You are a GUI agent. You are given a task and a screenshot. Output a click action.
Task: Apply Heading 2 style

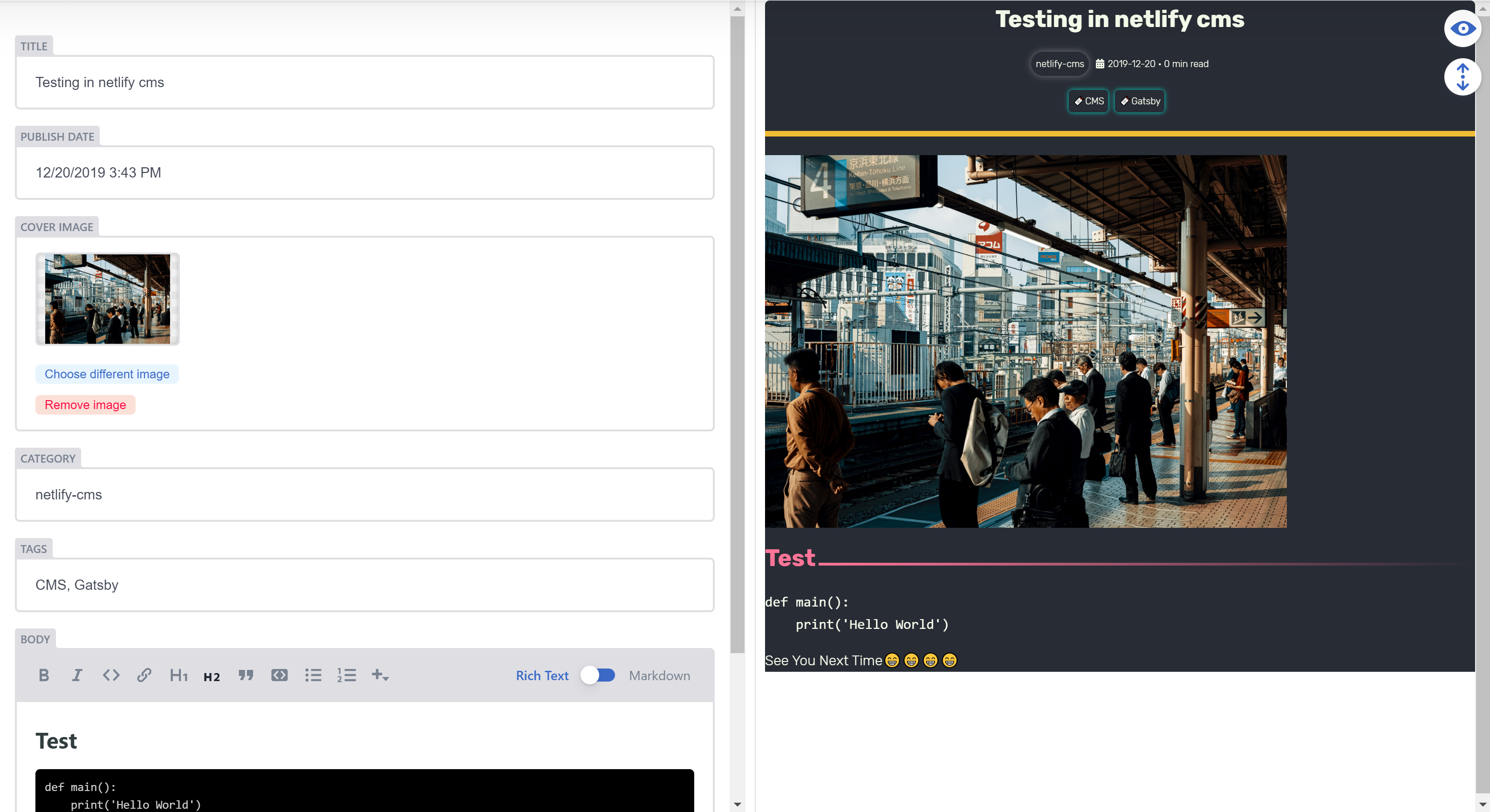pos(212,676)
